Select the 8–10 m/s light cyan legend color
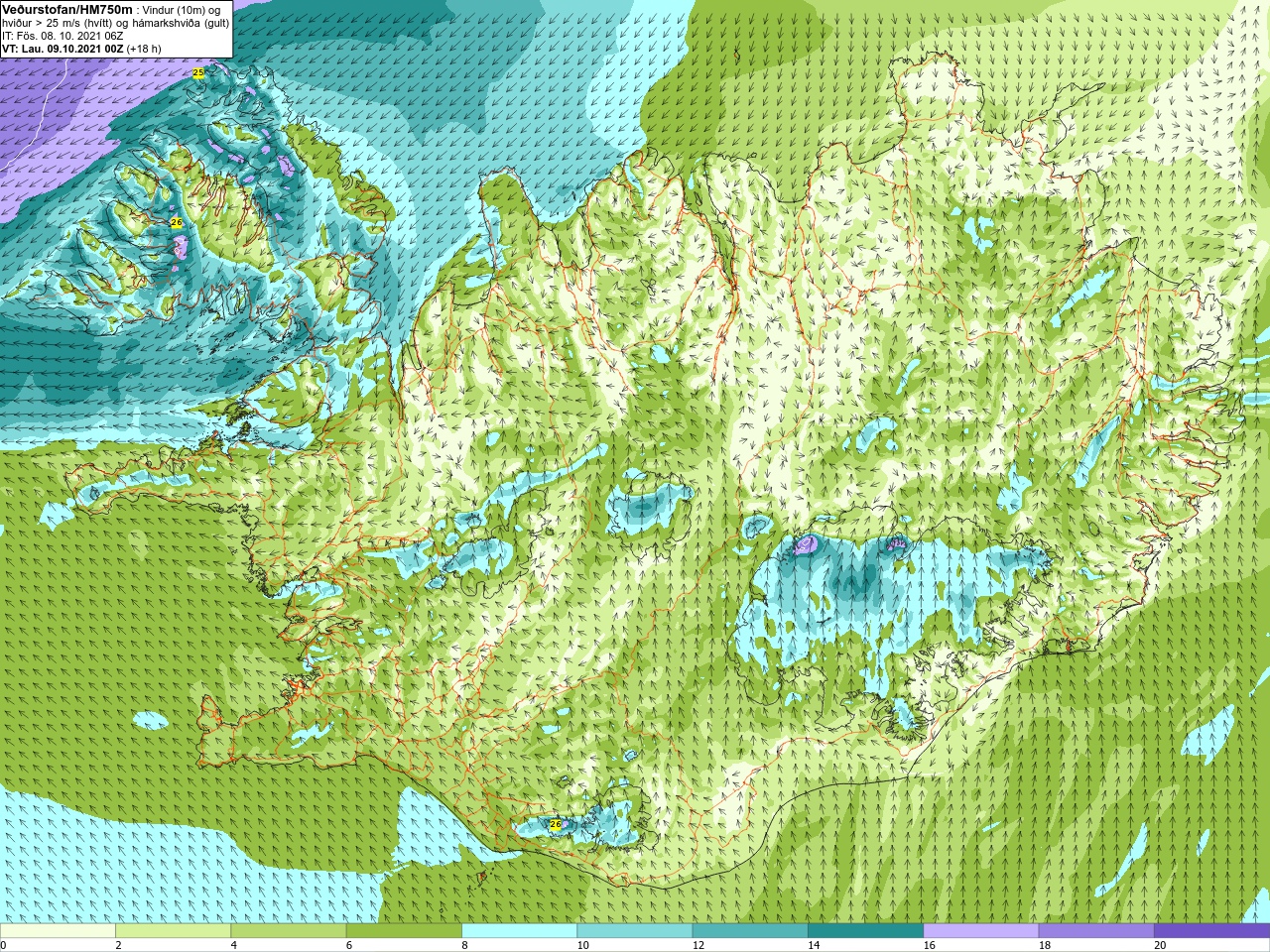The width and height of the screenshot is (1270, 952). (519, 931)
